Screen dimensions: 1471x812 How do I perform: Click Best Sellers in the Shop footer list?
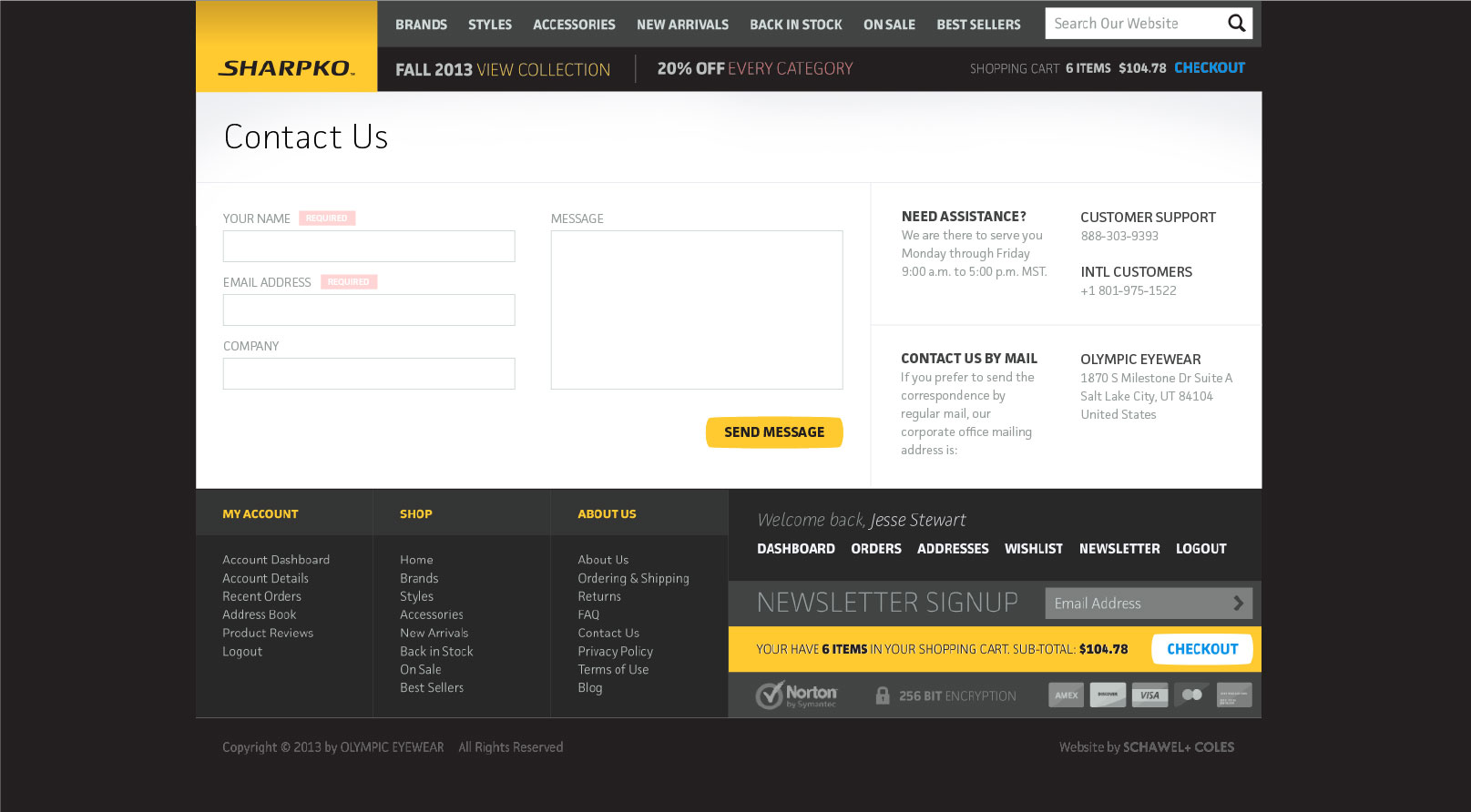[x=432, y=688]
